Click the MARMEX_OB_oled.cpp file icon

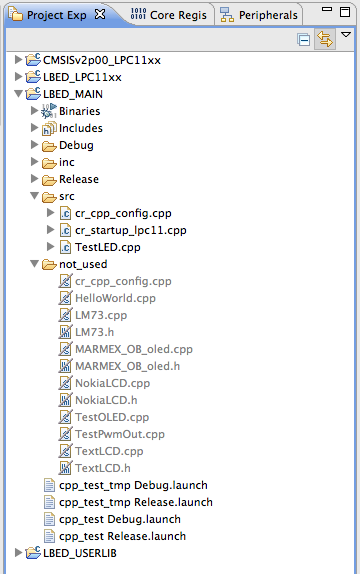point(65,348)
